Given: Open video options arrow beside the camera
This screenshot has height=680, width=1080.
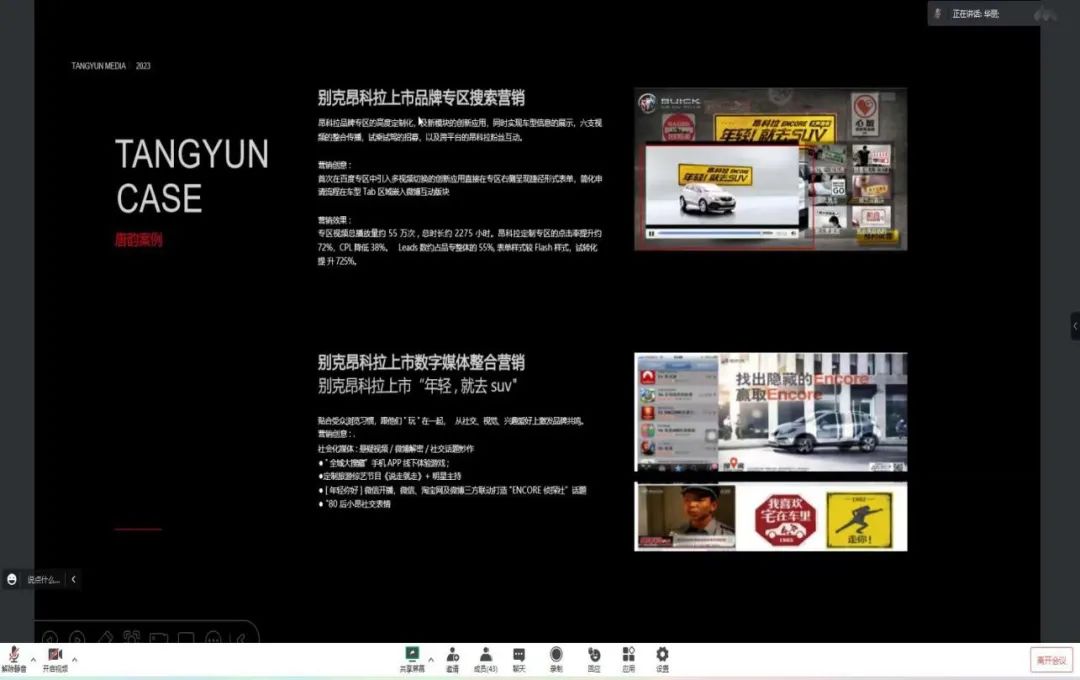Looking at the screenshot, I should (74, 659).
